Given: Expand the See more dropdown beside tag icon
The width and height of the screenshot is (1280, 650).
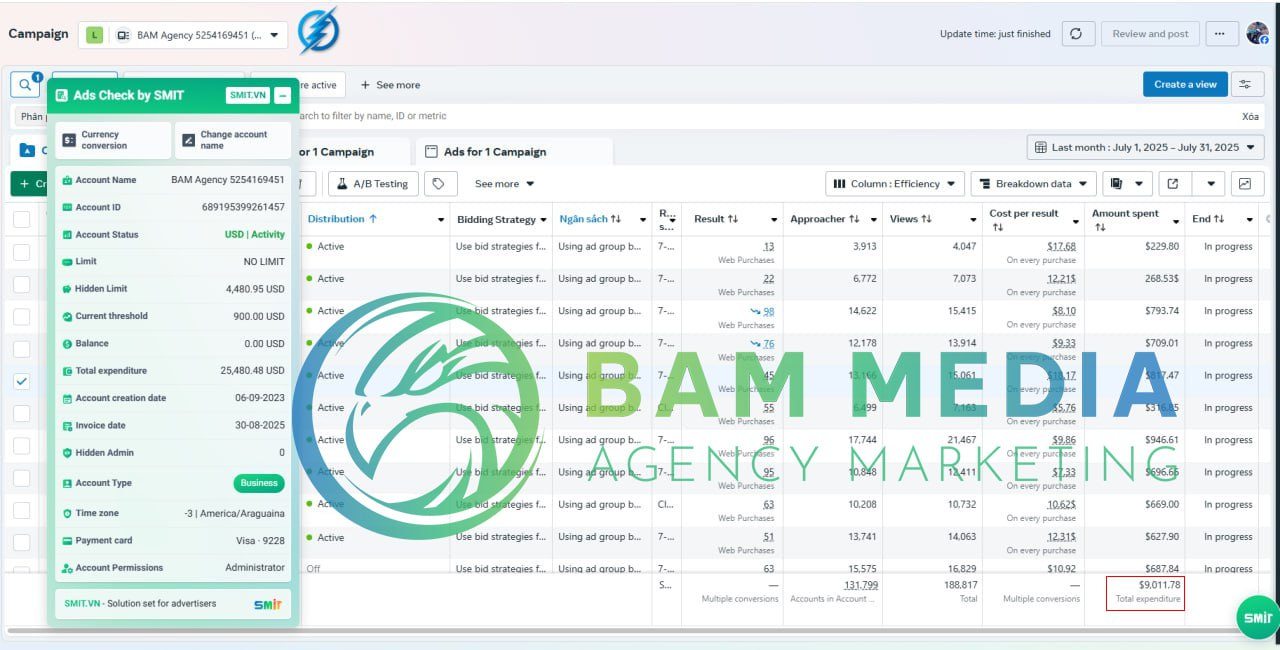Looking at the screenshot, I should tap(504, 184).
